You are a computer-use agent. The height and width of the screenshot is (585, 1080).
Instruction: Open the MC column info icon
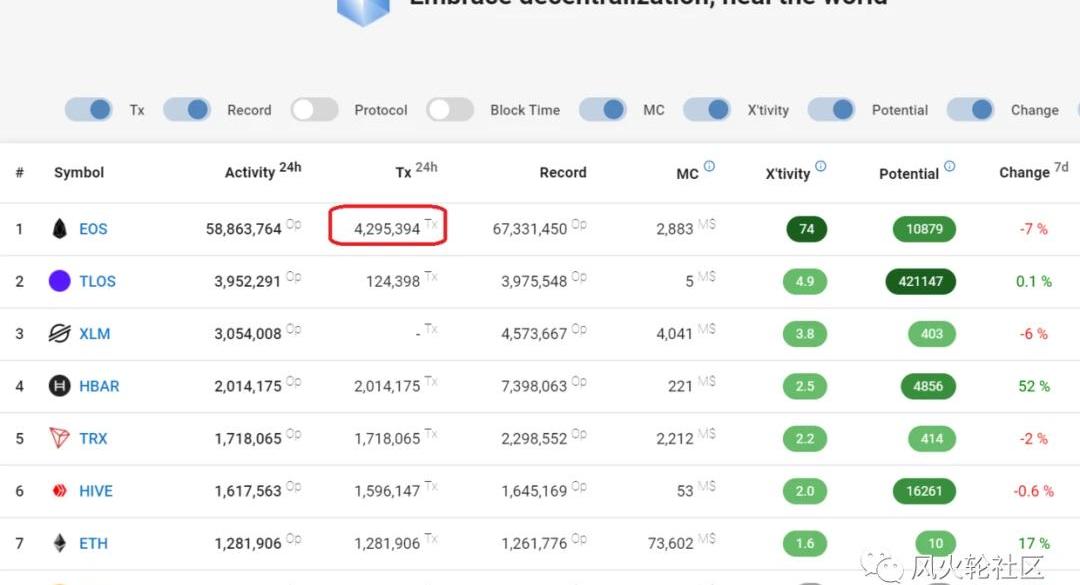click(x=709, y=166)
